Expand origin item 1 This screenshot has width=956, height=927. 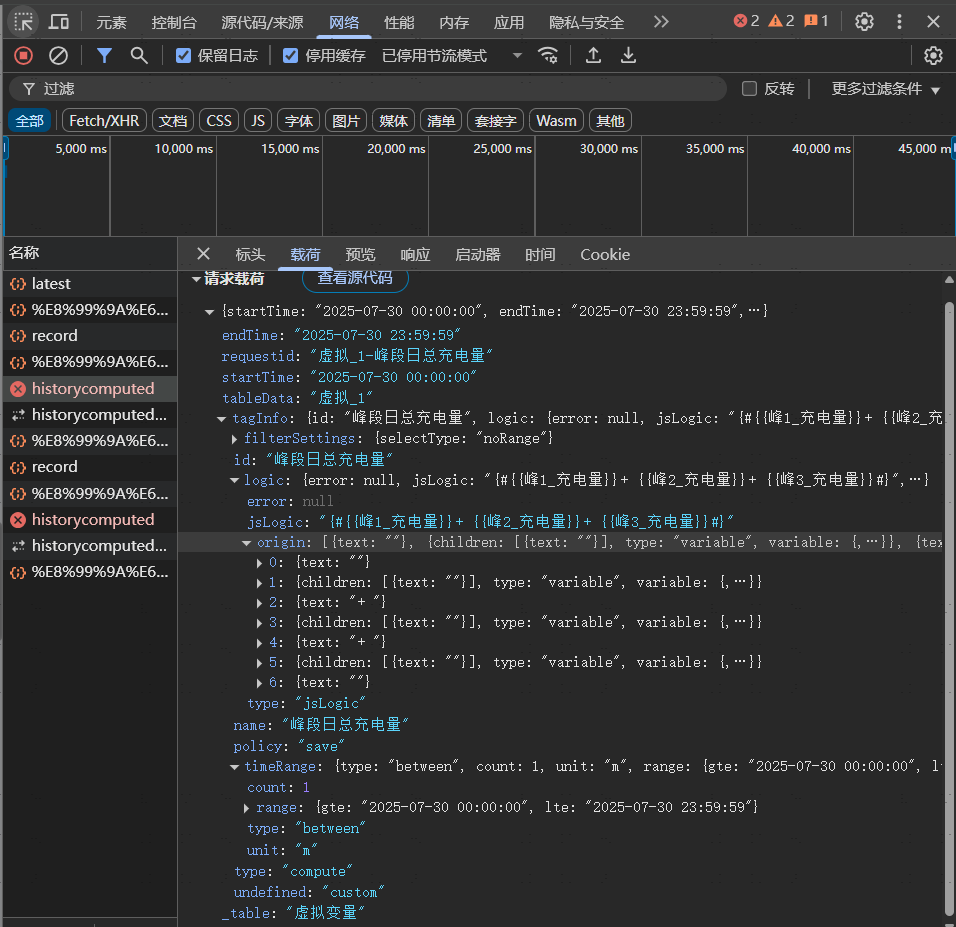click(x=259, y=583)
